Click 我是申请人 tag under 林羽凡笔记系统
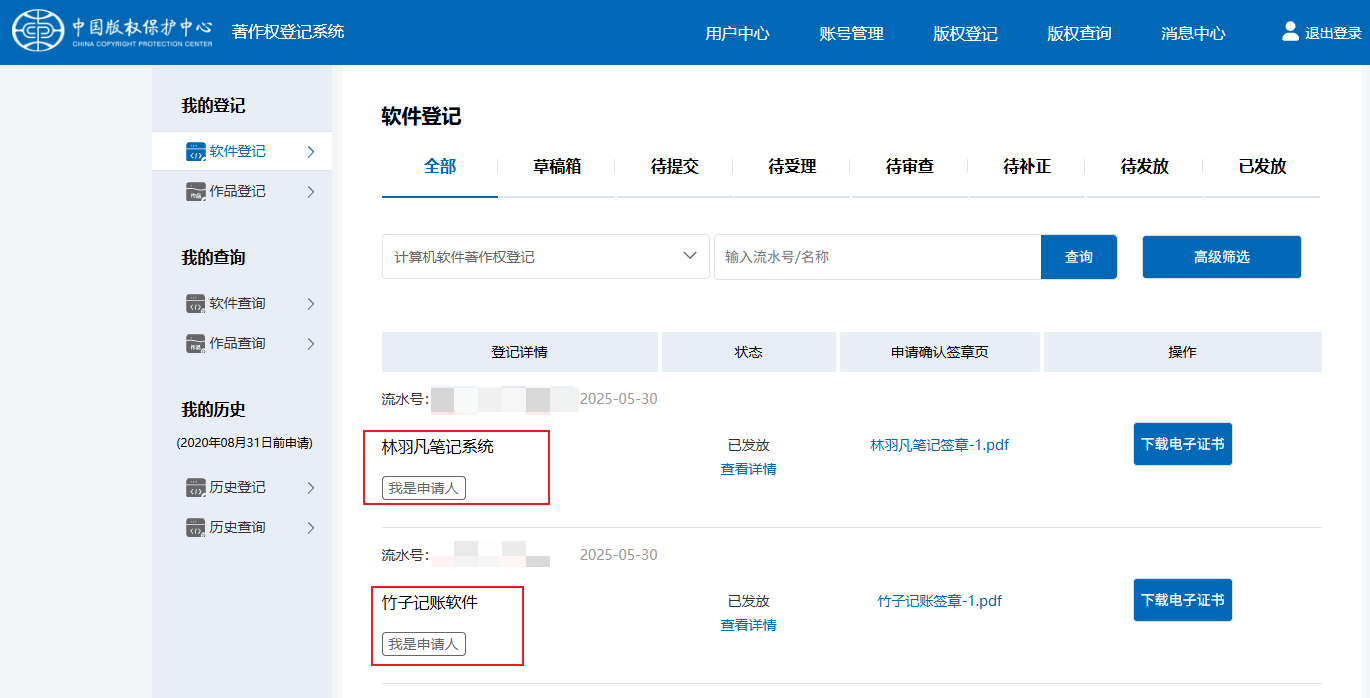Image resolution: width=1370 pixels, height=698 pixels. 424,488
